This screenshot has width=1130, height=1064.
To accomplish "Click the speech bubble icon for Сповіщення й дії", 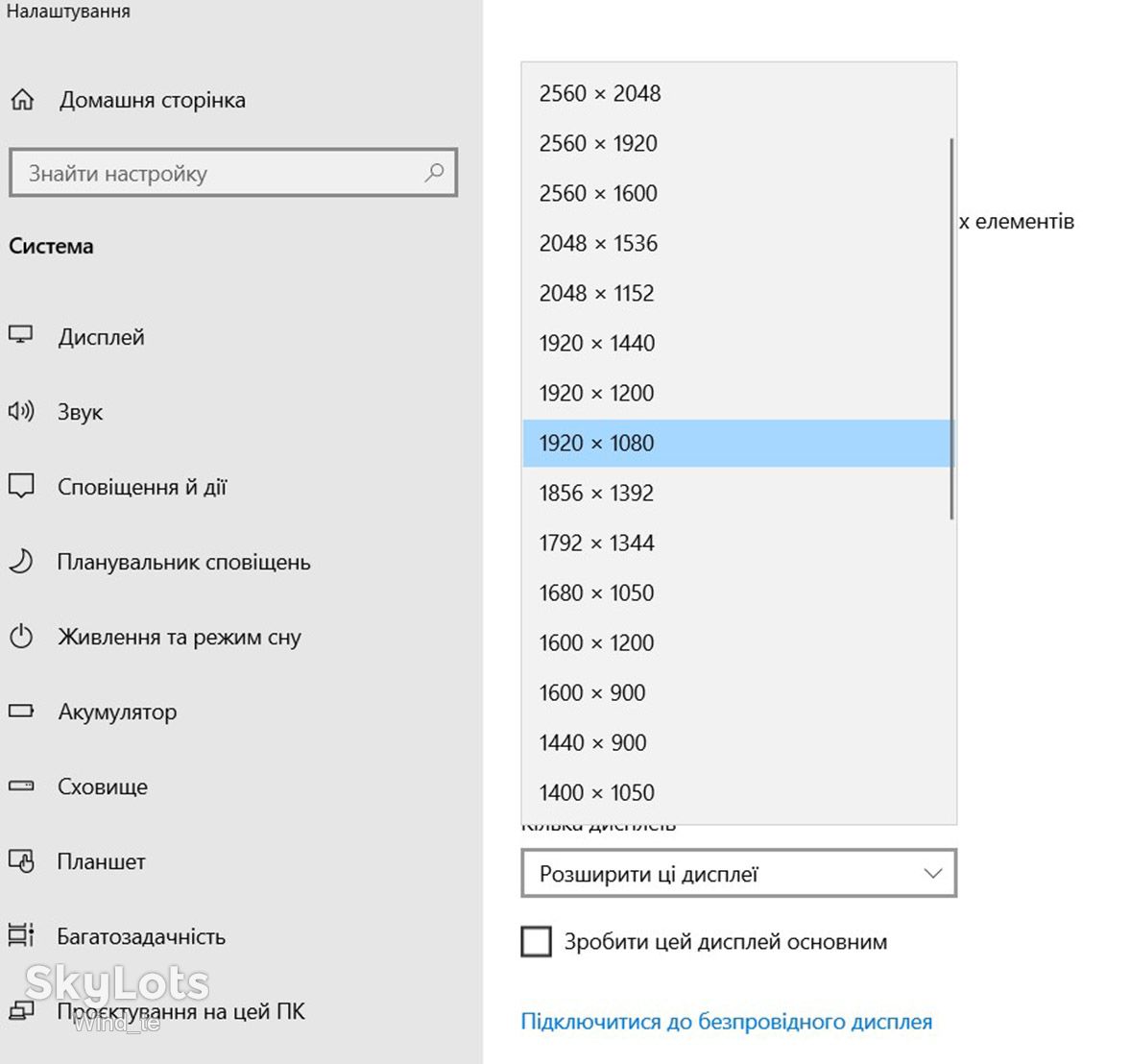I will pos(21,486).
